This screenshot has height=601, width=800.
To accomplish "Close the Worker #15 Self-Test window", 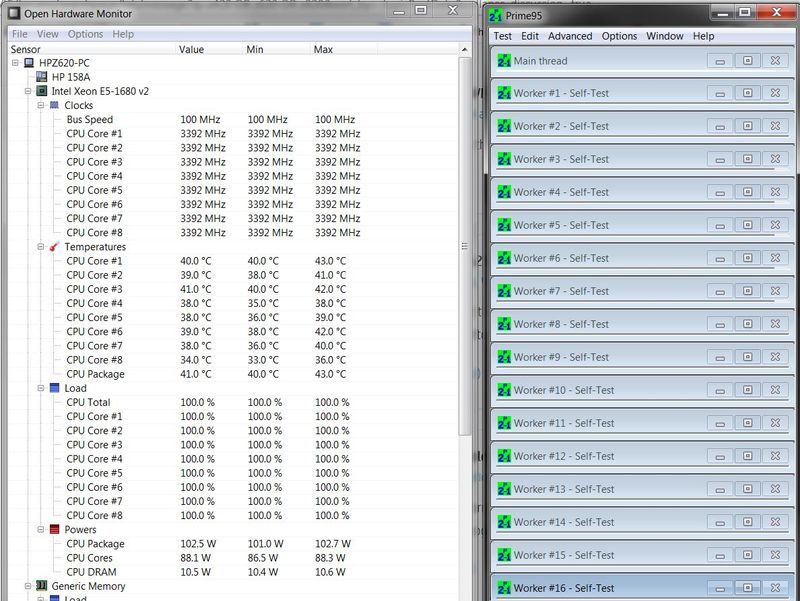I will tap(775, 555).
